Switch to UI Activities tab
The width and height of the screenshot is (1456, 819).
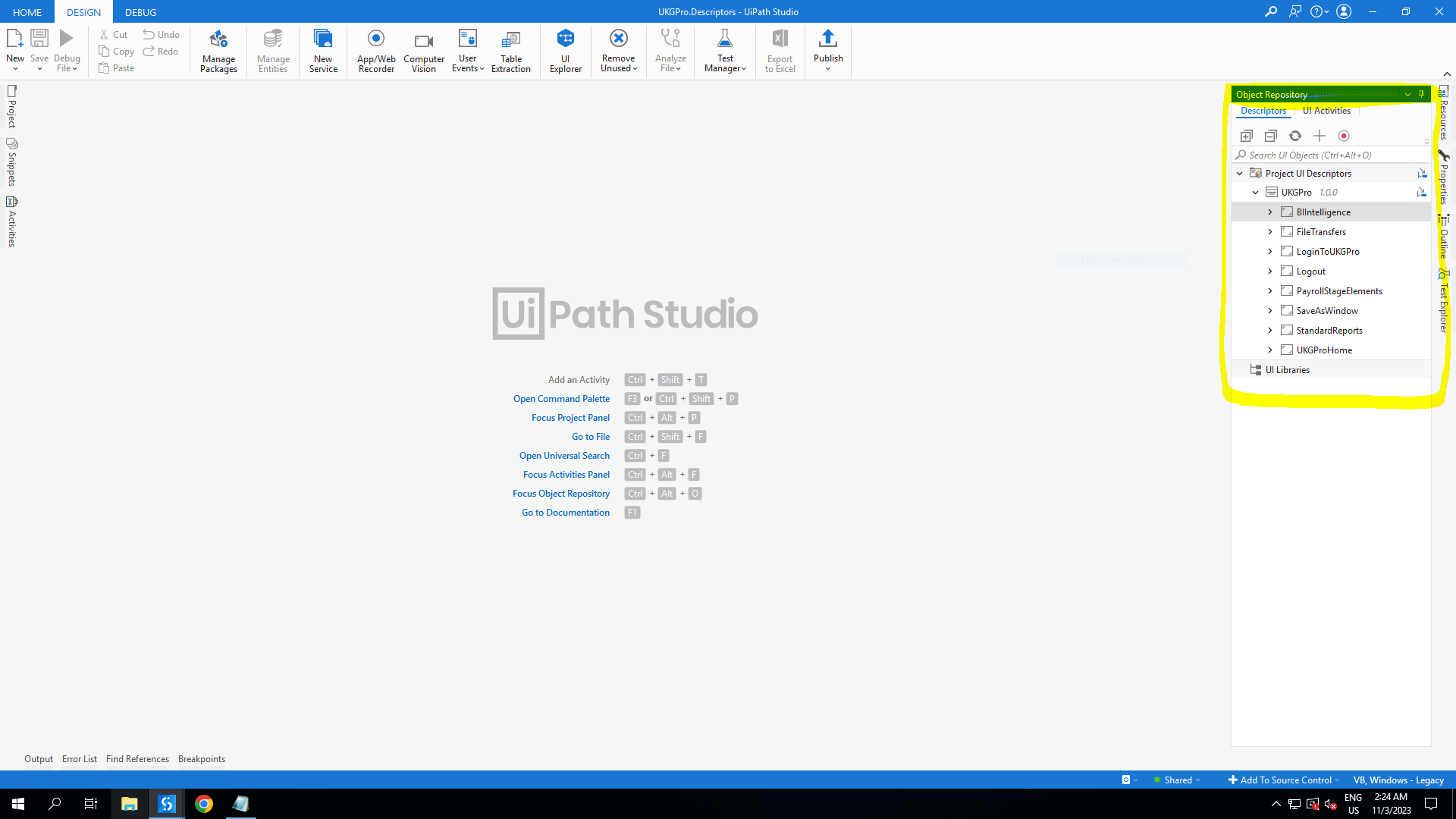(x=1326, y=111)
